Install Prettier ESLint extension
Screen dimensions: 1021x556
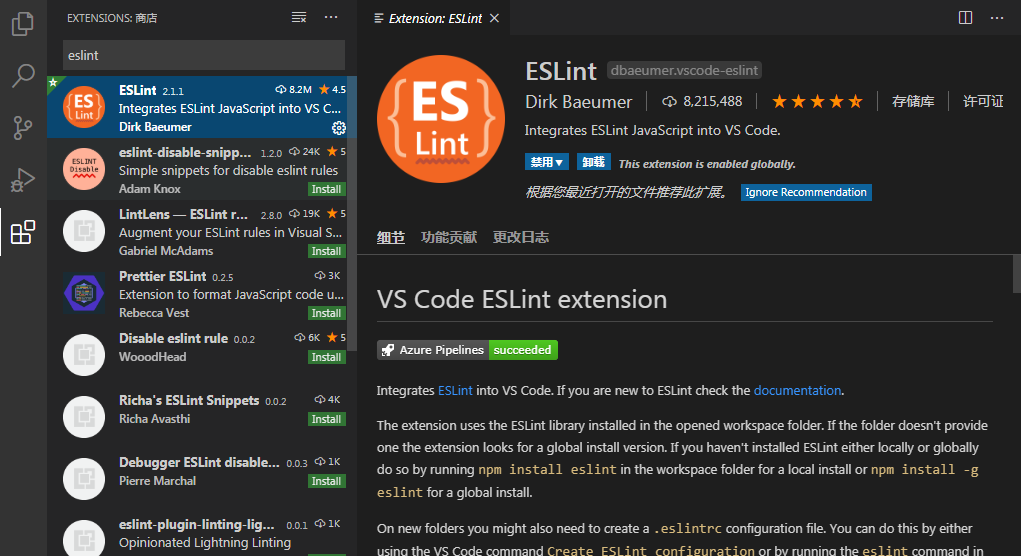click(x=326, y=313)
